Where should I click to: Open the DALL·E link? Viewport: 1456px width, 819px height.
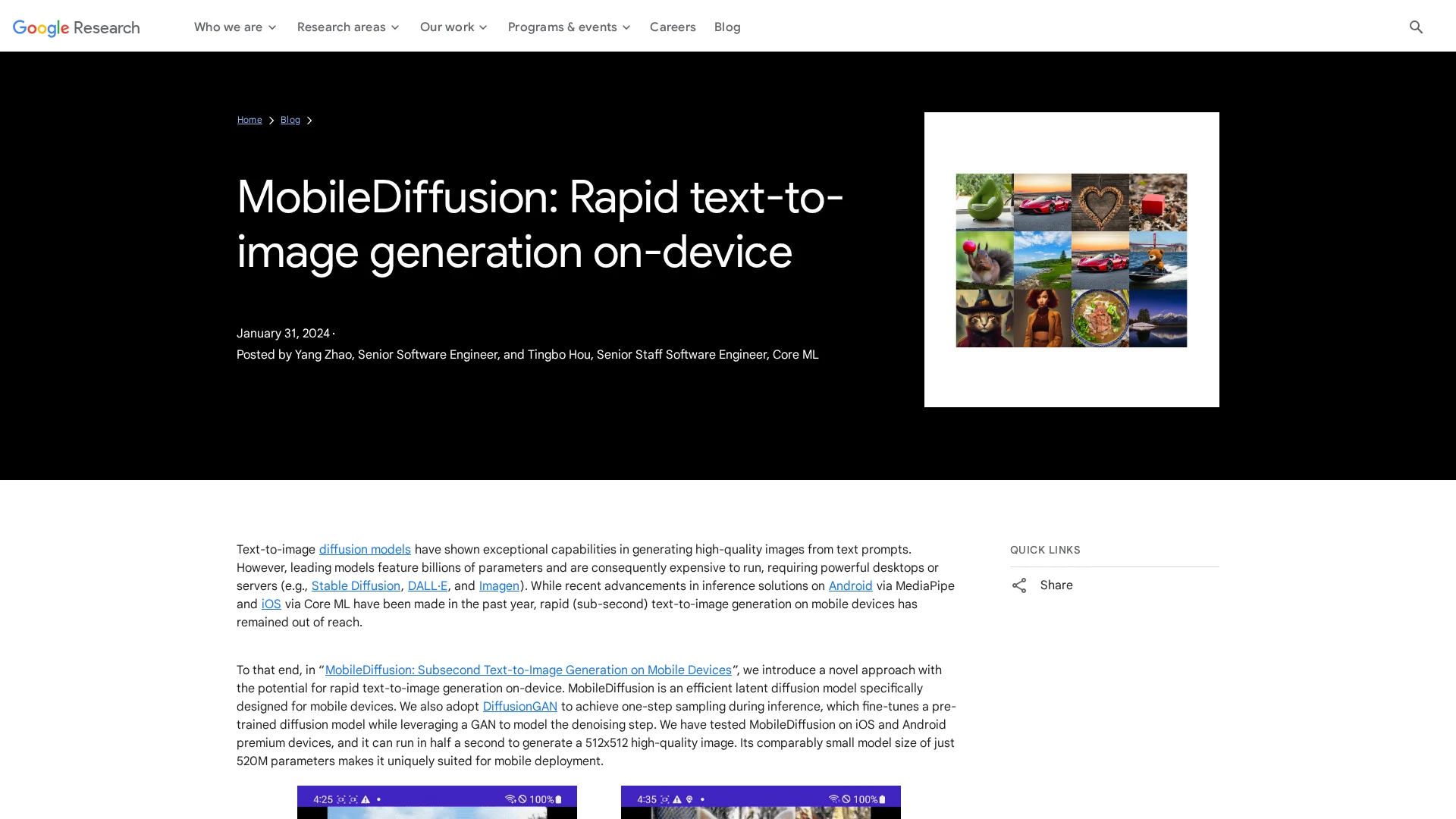tap(427, 585)
